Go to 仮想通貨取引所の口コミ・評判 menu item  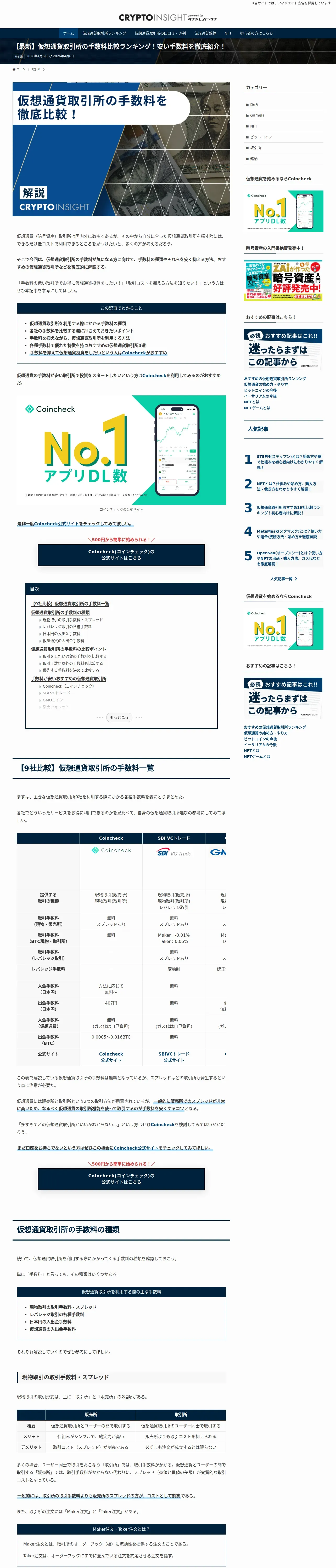(160, 33)
